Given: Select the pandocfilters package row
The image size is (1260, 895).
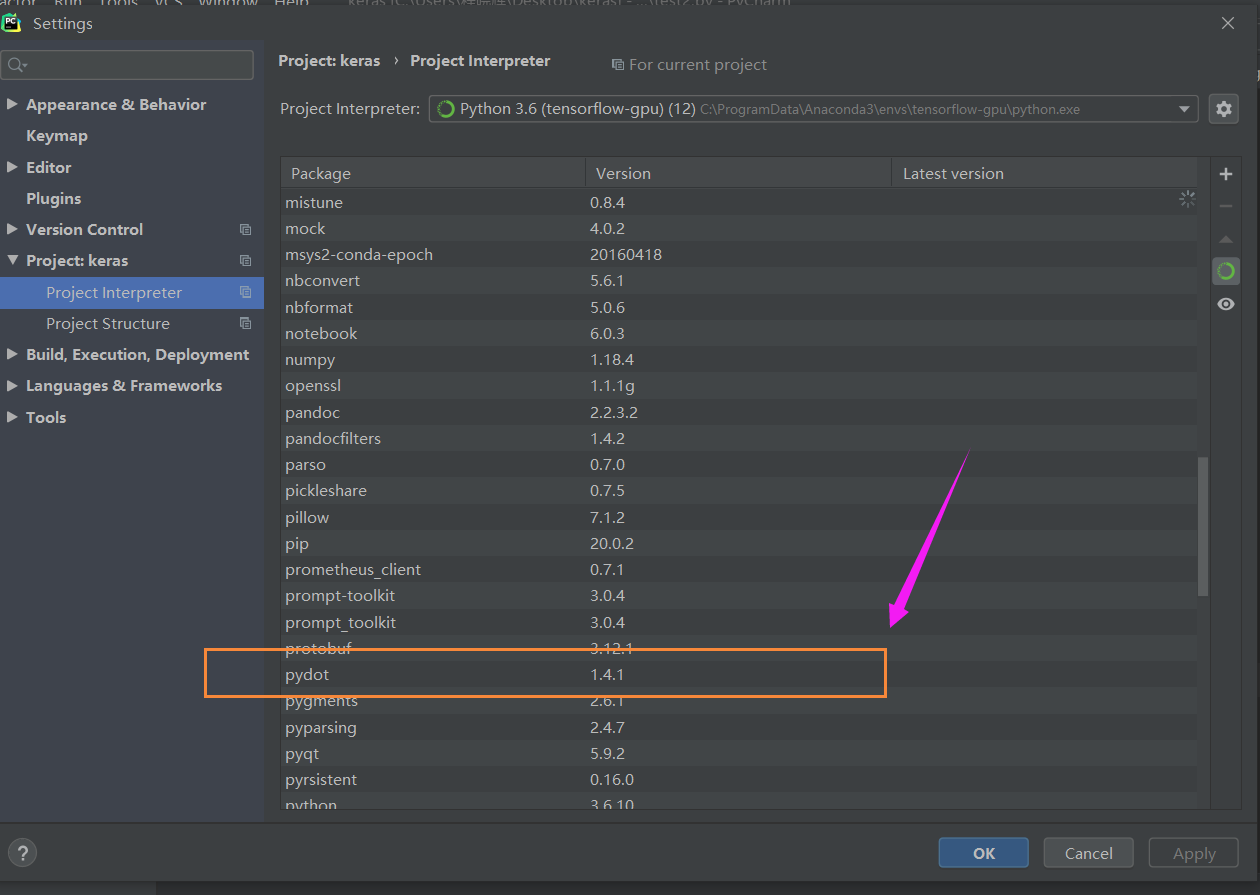Looking at the screenshot, I should (x=739, y=438).
